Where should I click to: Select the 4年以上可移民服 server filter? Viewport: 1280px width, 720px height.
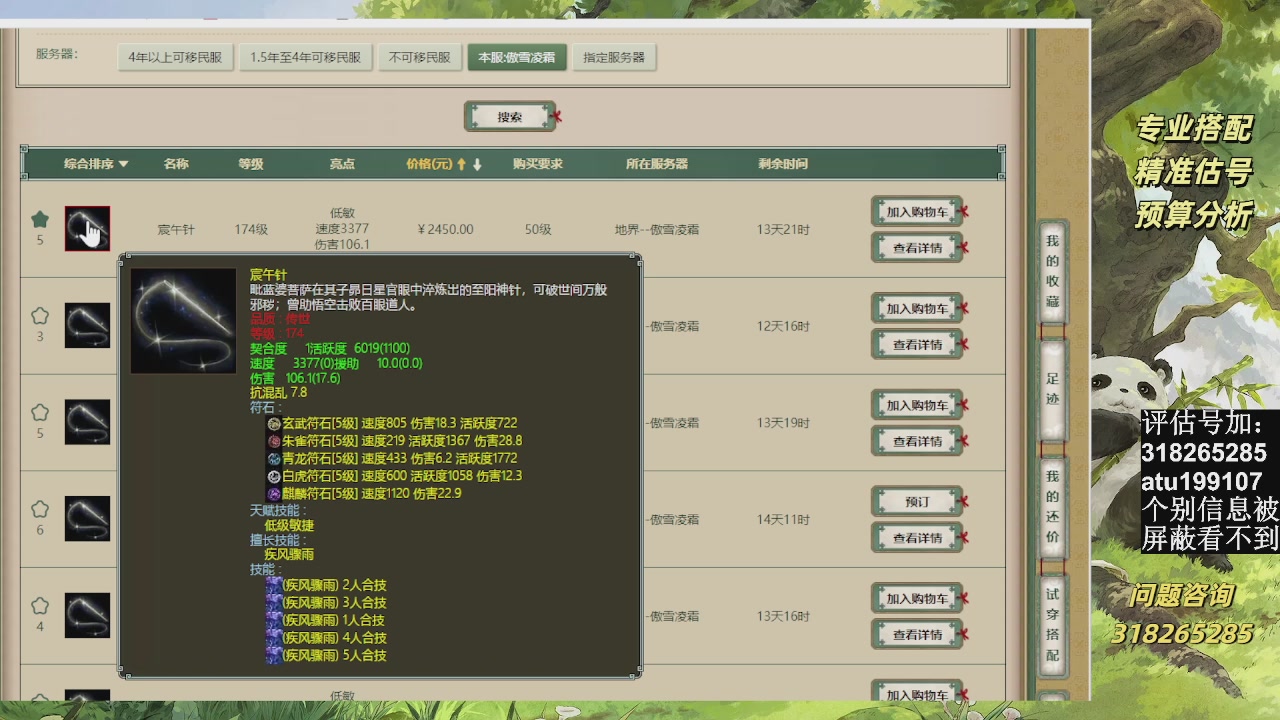[x=175, y=58]
